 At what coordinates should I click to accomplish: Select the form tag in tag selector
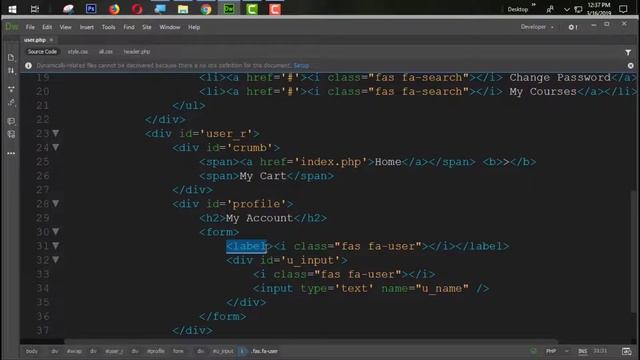pos(178,351)
